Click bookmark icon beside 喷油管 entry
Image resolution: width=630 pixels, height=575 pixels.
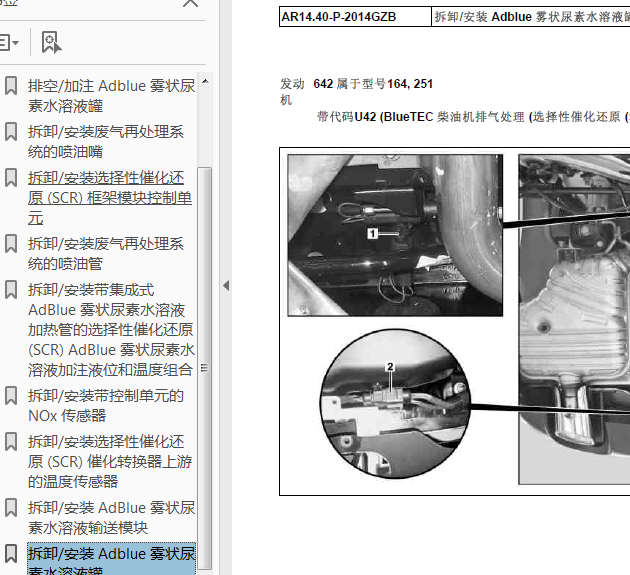[x=11, y=244]
